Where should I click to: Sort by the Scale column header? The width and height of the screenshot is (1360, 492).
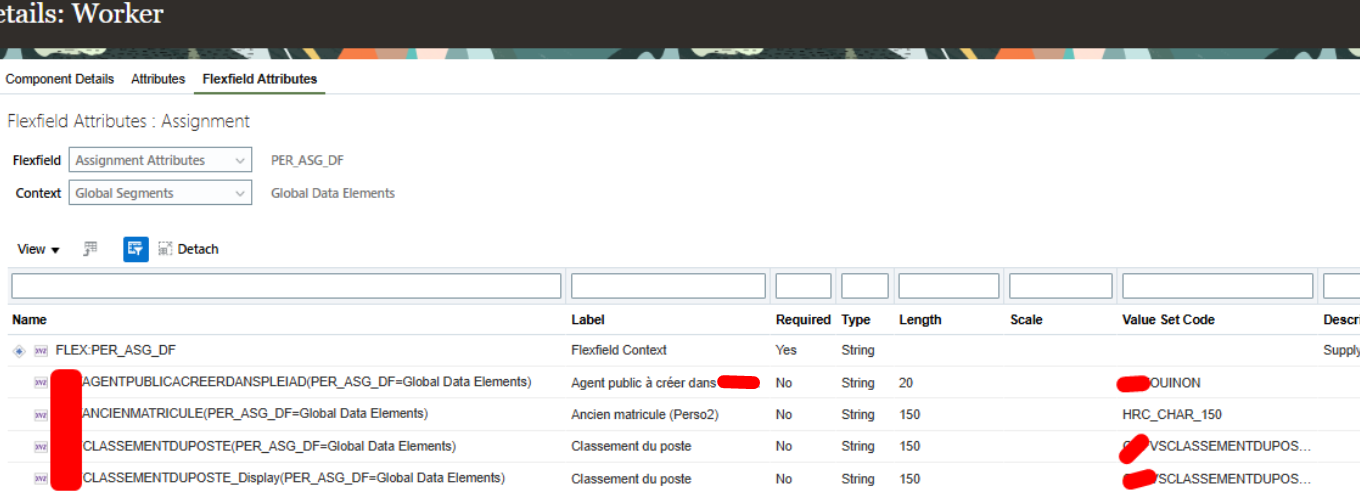point(1026,320)
